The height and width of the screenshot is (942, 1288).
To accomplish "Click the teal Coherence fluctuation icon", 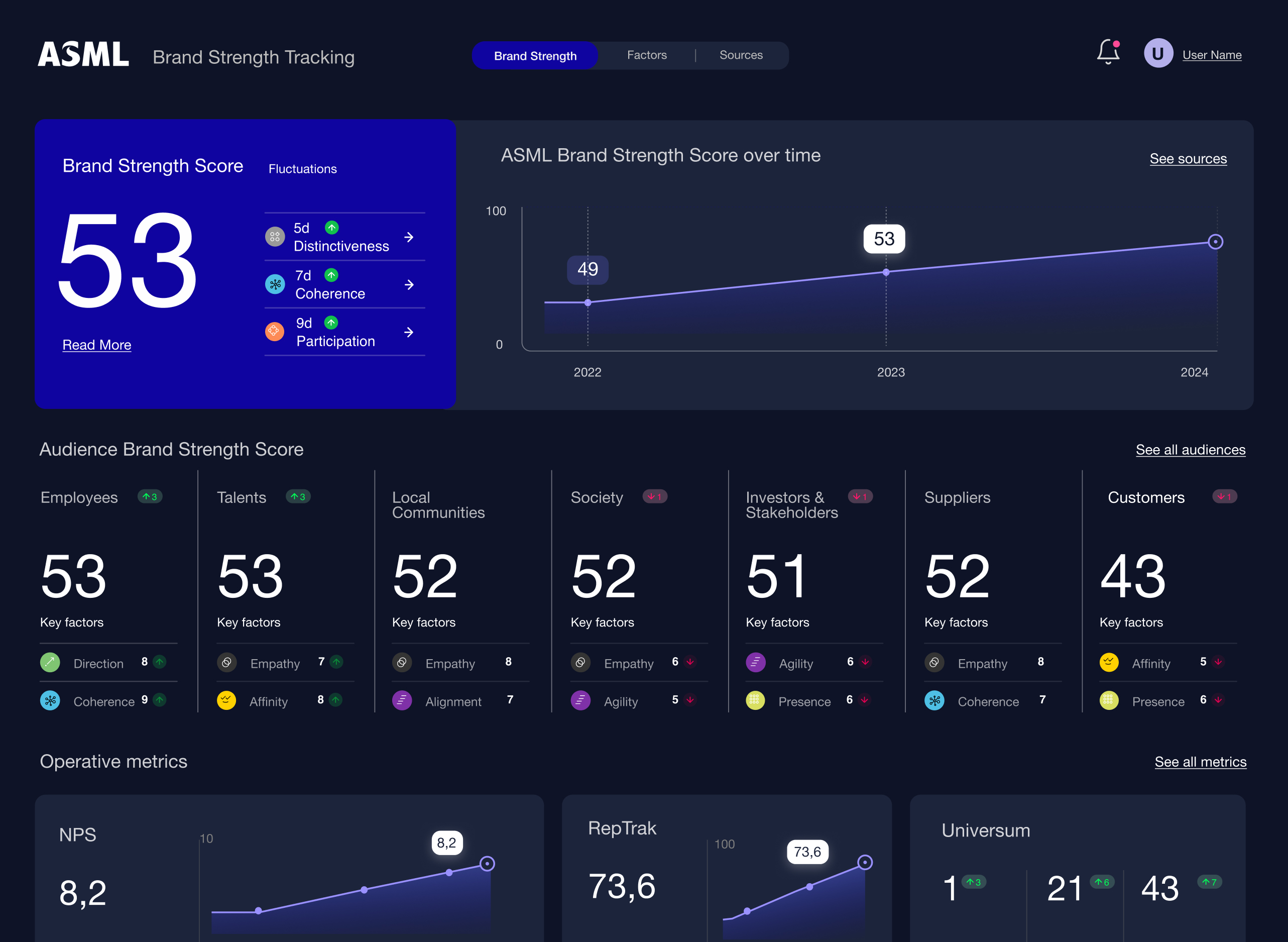I will coord(275,284).
